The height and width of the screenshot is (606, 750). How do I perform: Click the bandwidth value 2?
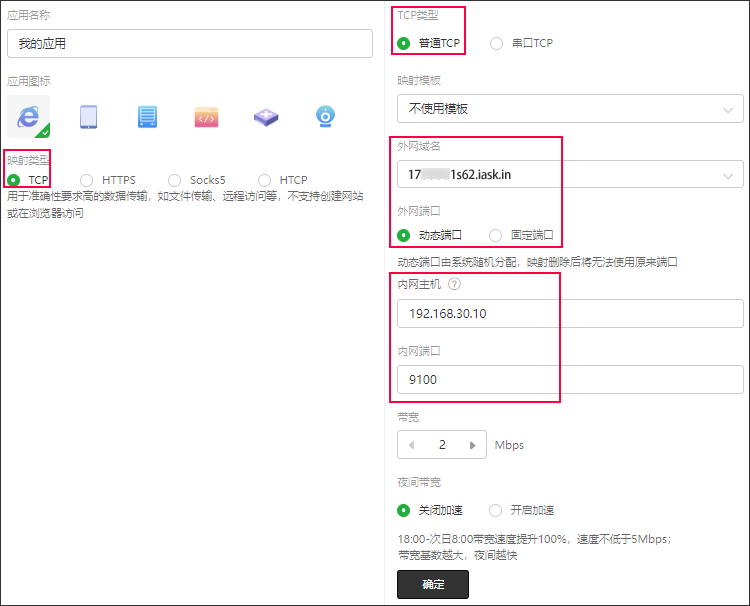coord(442,445)
